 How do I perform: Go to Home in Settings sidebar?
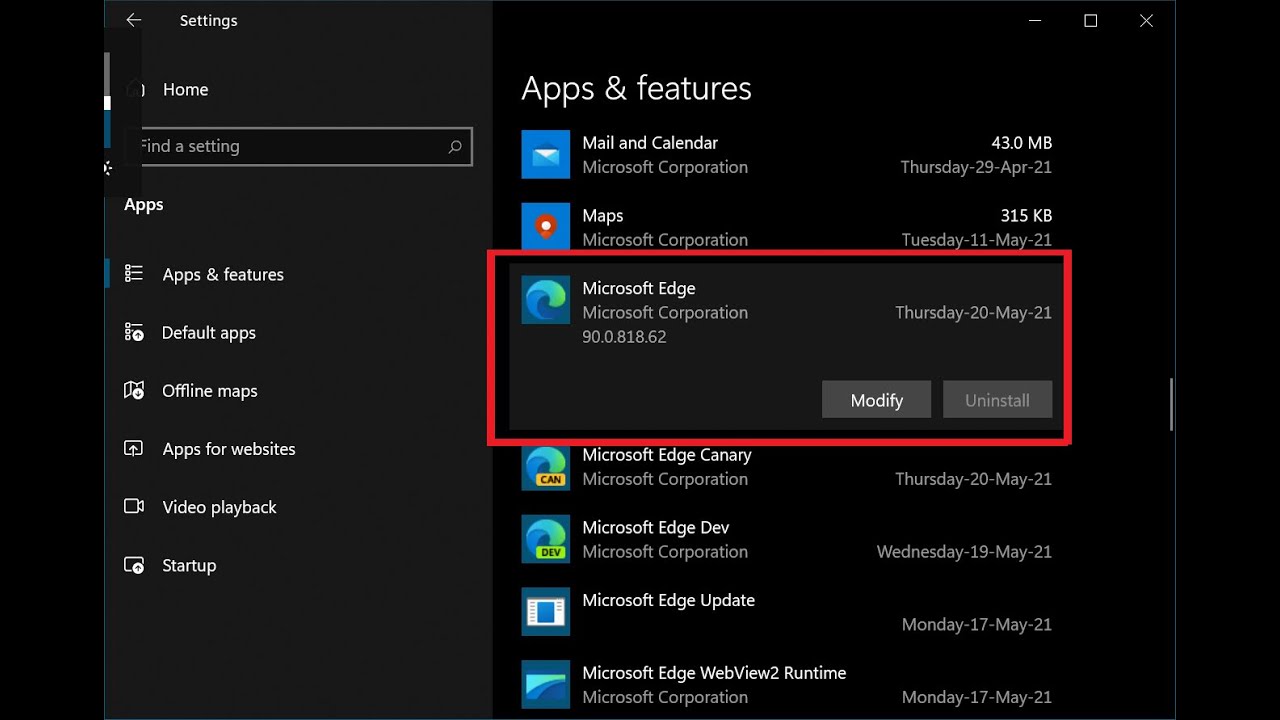point(186,89)
